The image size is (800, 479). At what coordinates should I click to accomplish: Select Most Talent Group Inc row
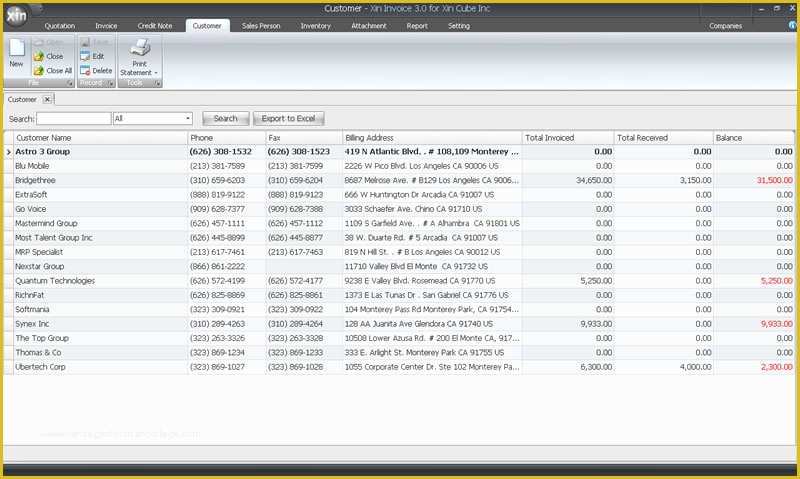coord(399,238)
